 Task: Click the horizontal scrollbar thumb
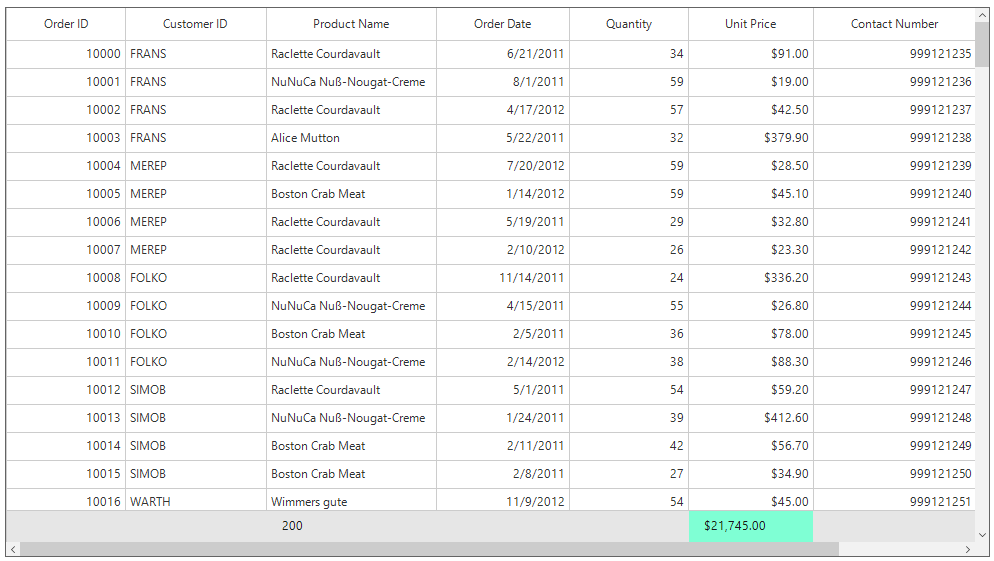click(x=429, y=549)
